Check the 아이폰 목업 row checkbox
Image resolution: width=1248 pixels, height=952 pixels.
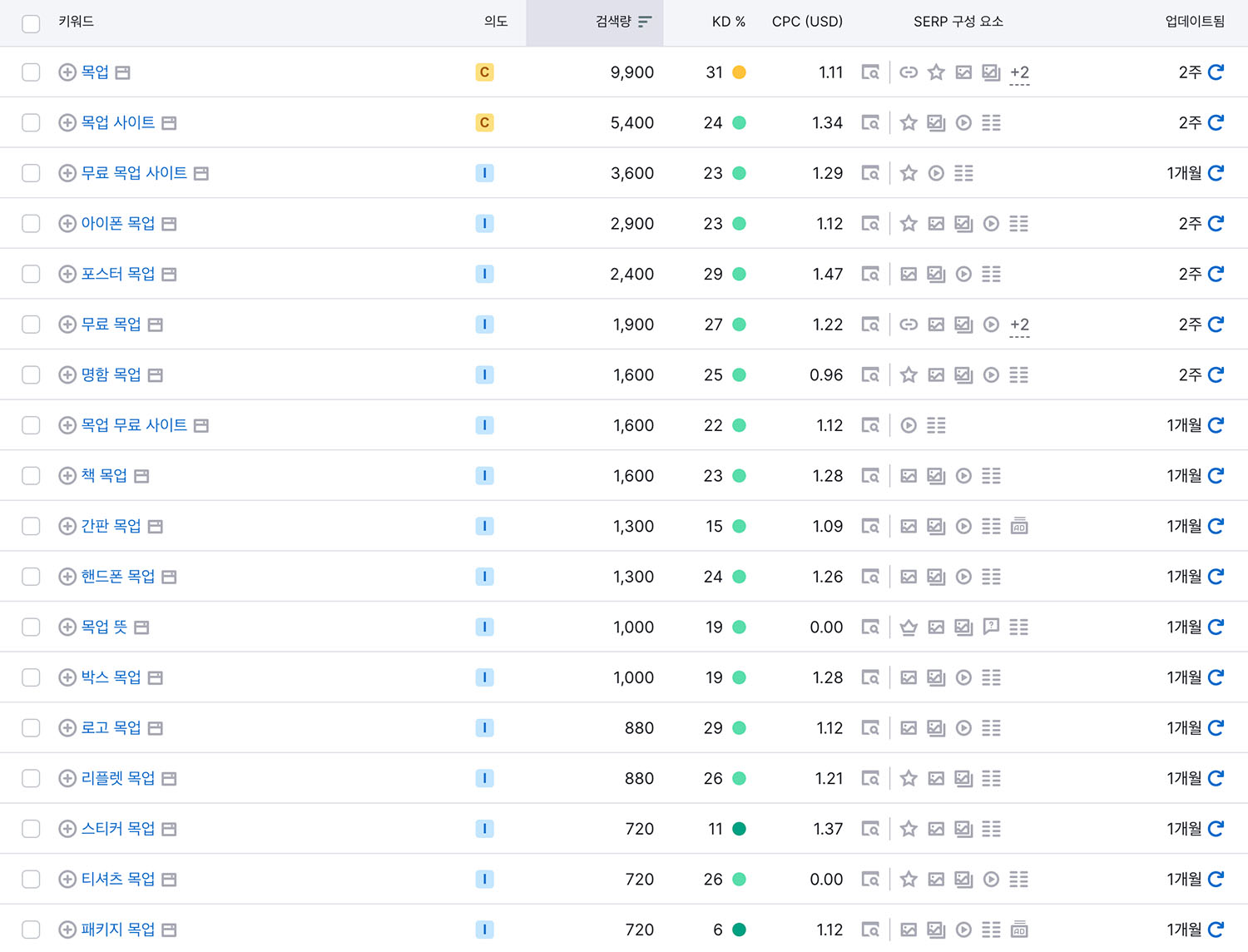(31, 224)
